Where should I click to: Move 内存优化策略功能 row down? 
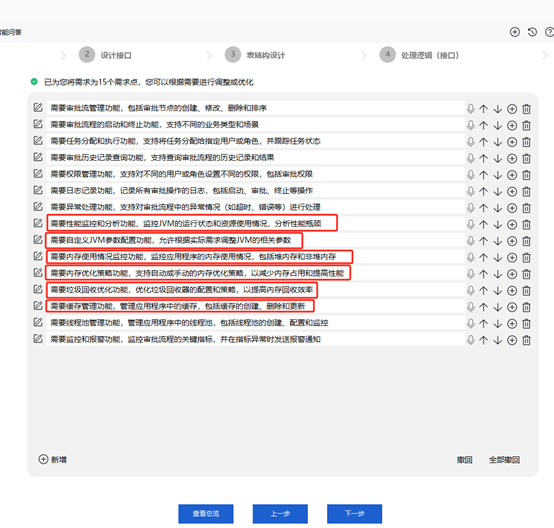click(497, 274)
